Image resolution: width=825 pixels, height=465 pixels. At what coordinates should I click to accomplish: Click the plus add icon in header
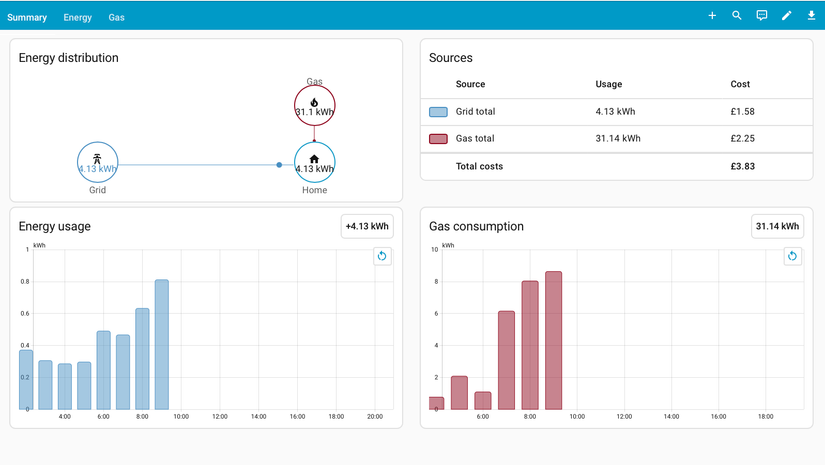pyautogui.click(x=712, y=16)
